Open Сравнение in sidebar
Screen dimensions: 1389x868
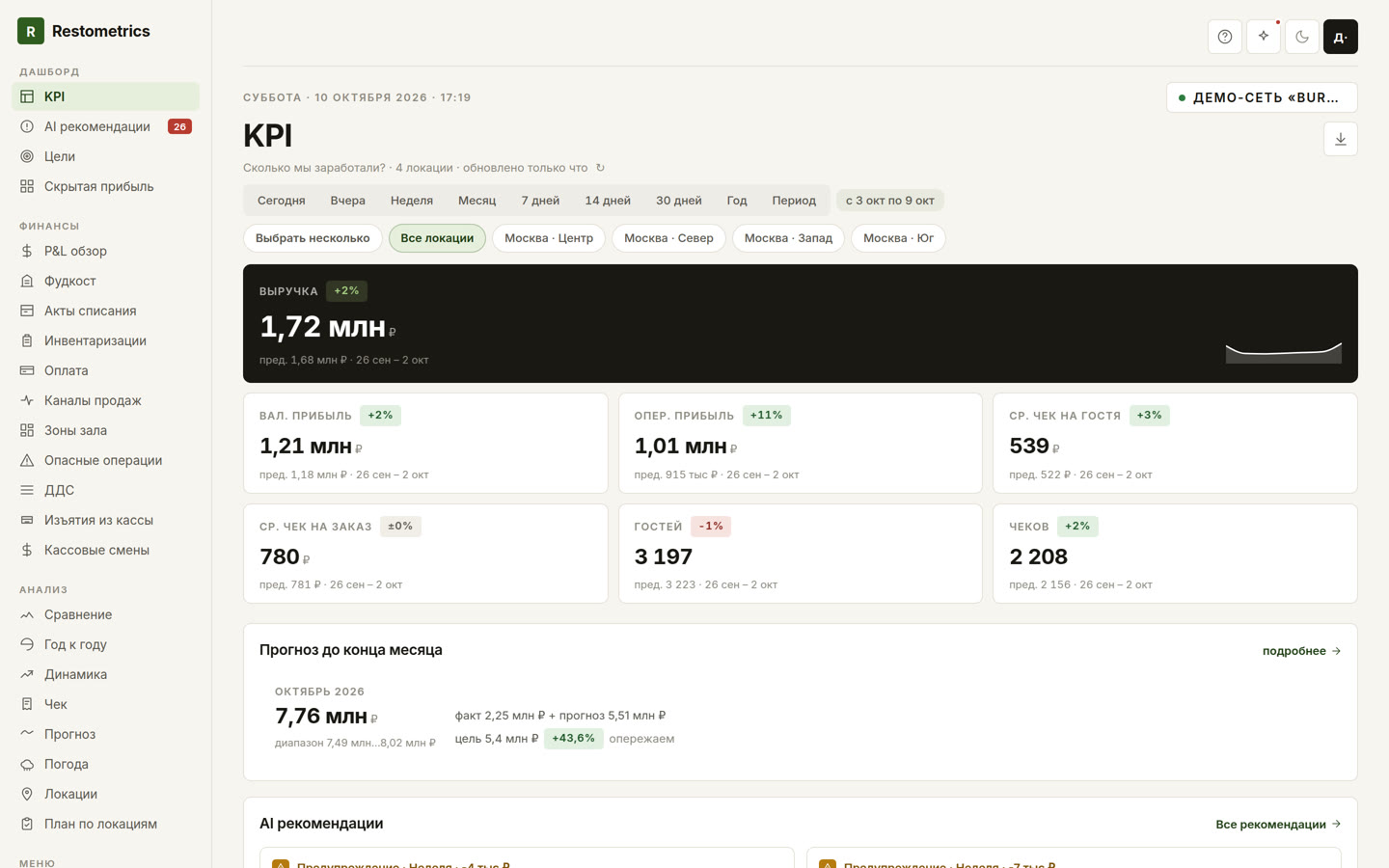[105, 614]
